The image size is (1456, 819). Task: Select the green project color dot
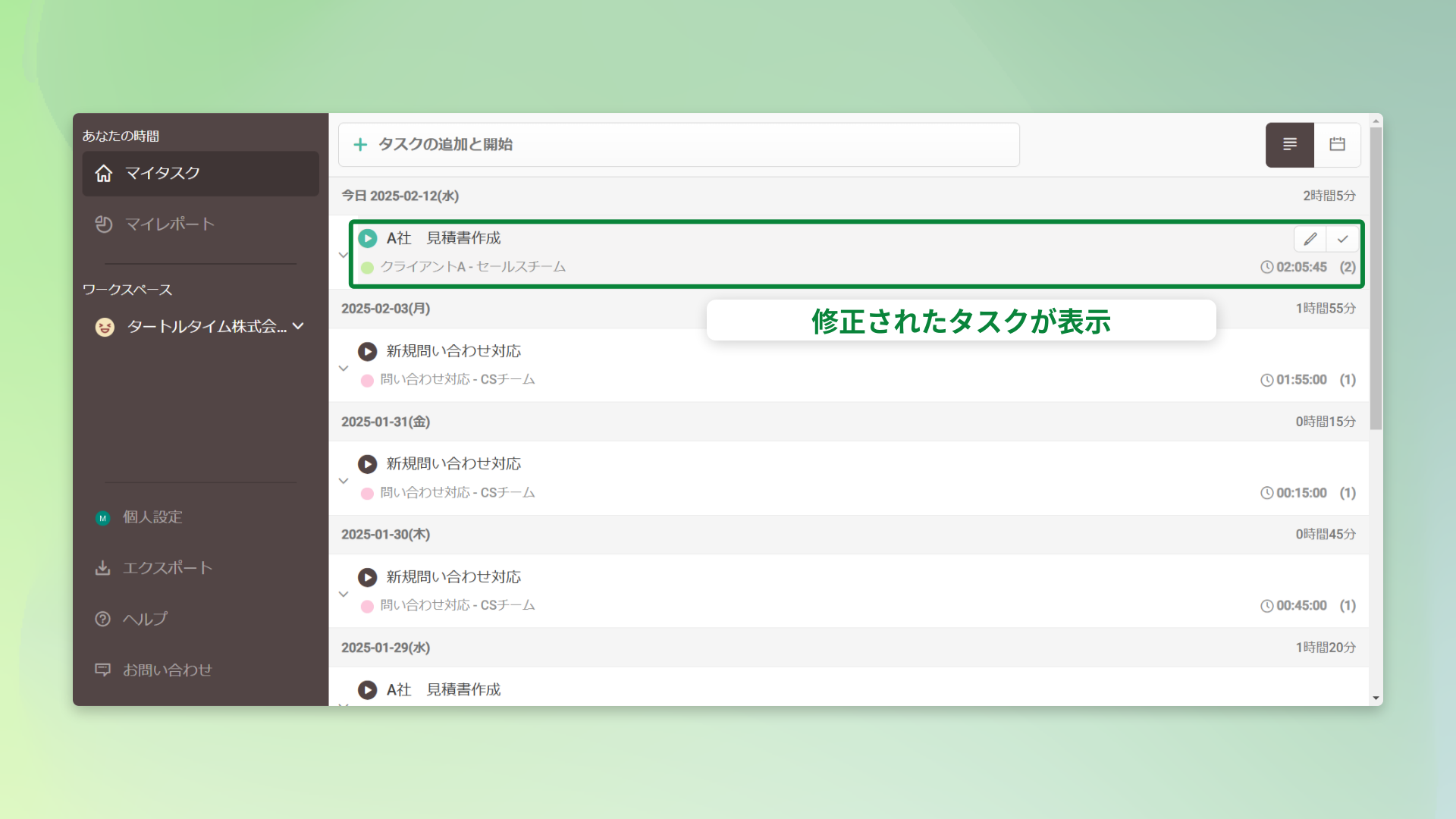367,267
